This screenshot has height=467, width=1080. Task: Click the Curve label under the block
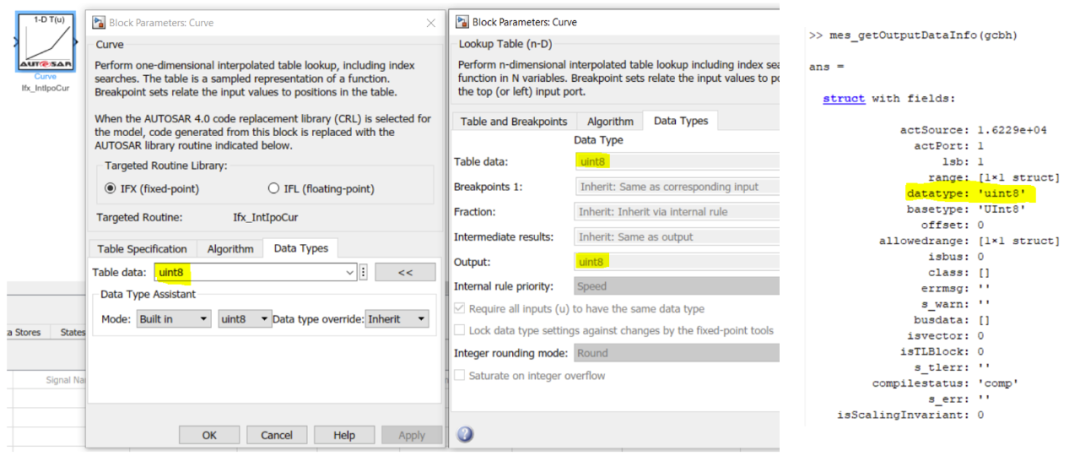click(x=45, y=76)
